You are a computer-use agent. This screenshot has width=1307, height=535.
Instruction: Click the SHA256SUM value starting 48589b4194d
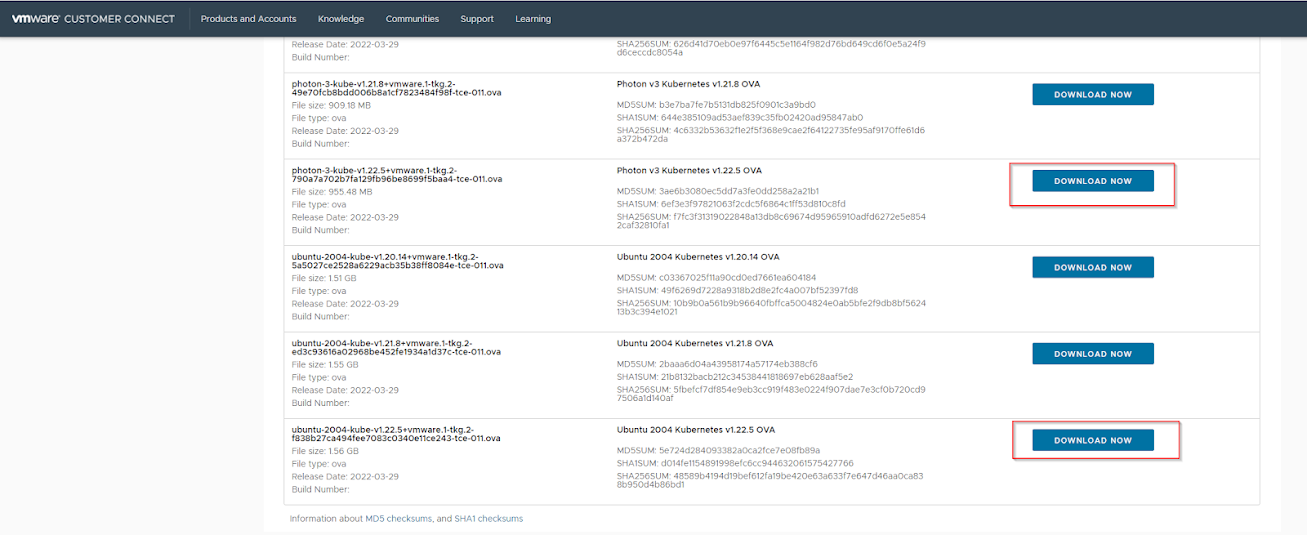click(771, 480)
